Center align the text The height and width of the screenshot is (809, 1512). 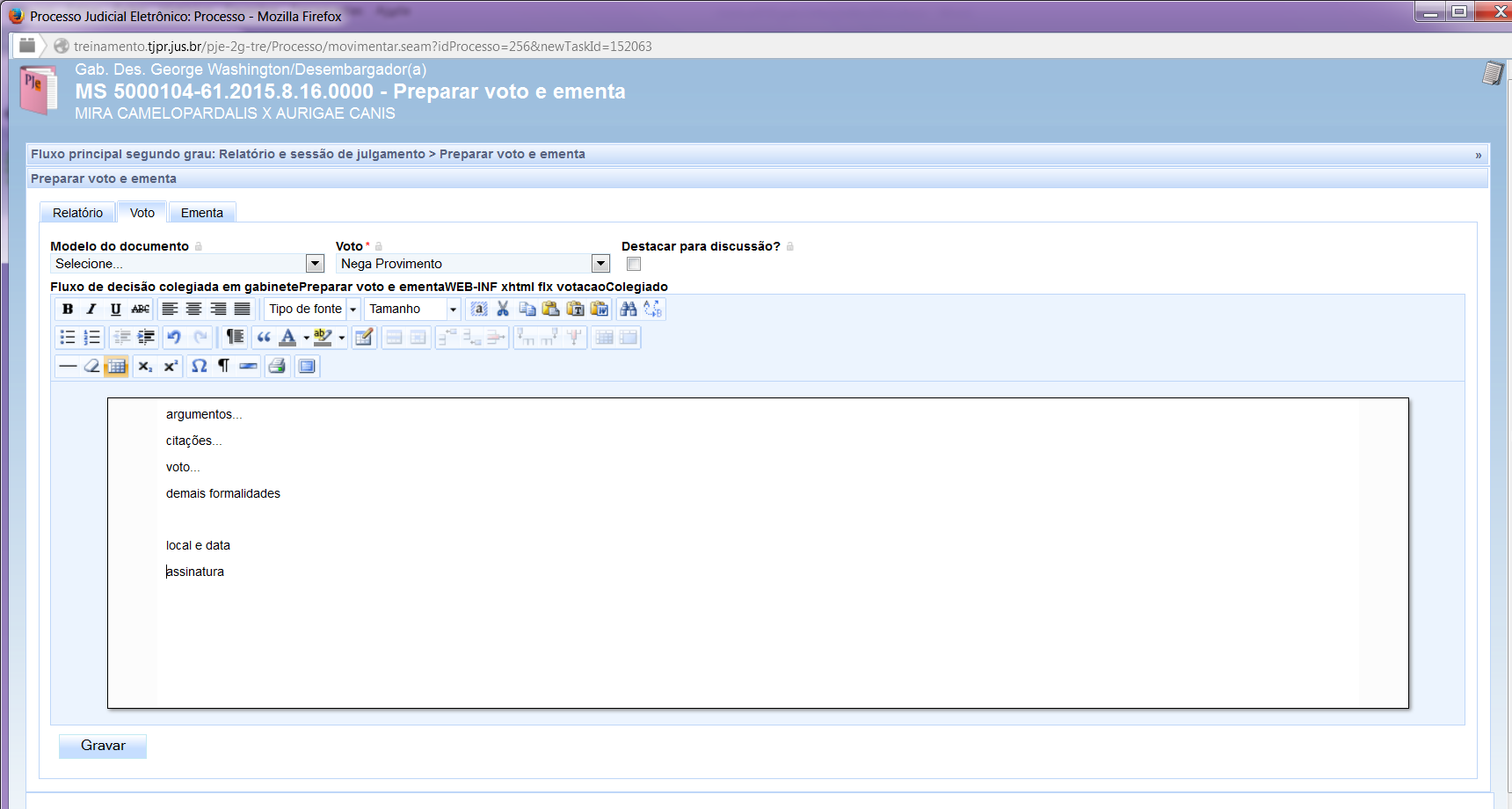point(193,309)
